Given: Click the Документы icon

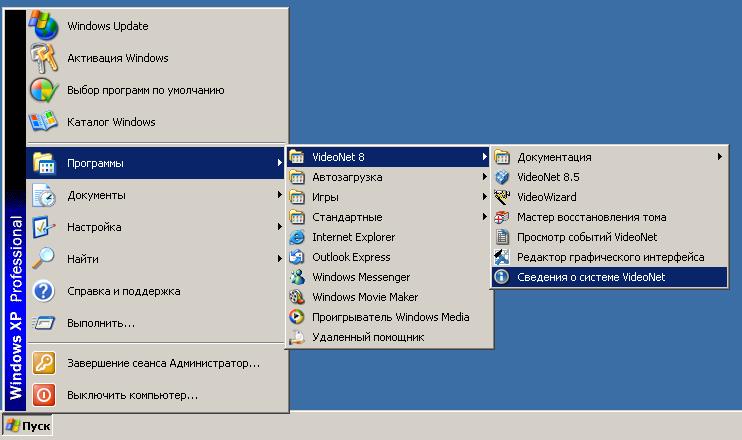Looking at the screenshot, I should point(44,195).
